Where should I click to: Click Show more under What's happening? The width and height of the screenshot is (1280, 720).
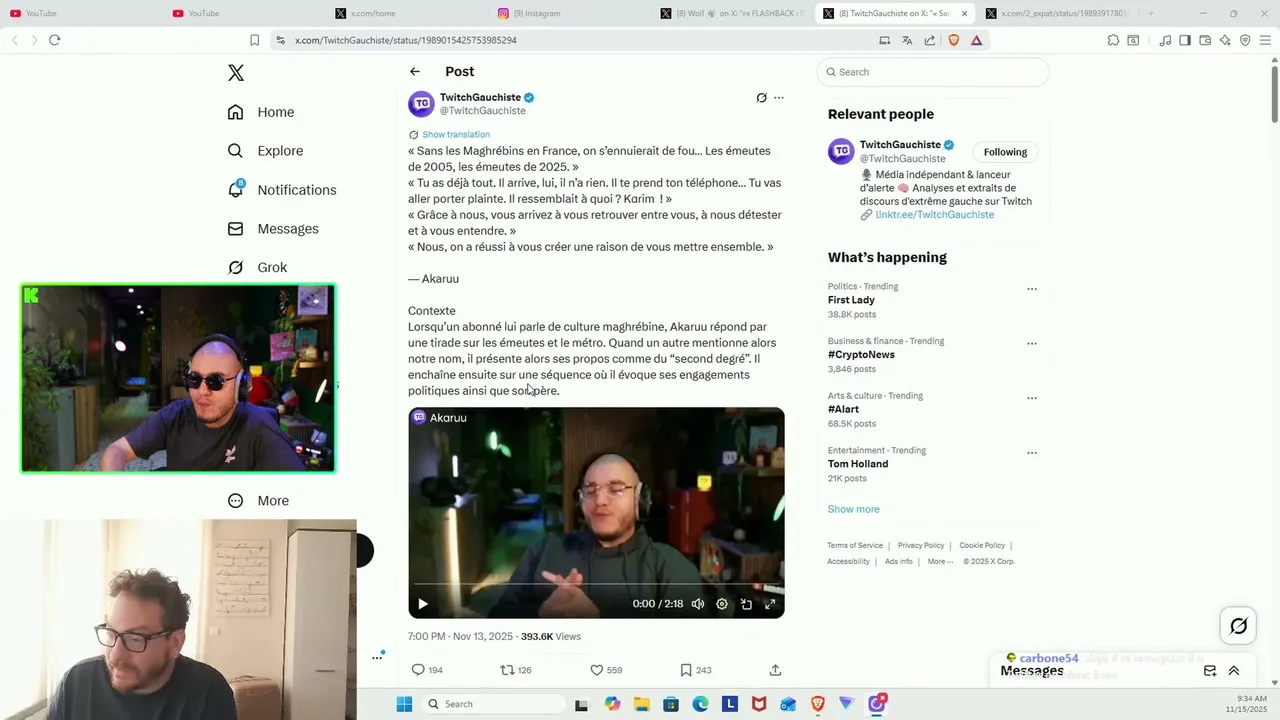pyautogui.click(x=853, y=509)
